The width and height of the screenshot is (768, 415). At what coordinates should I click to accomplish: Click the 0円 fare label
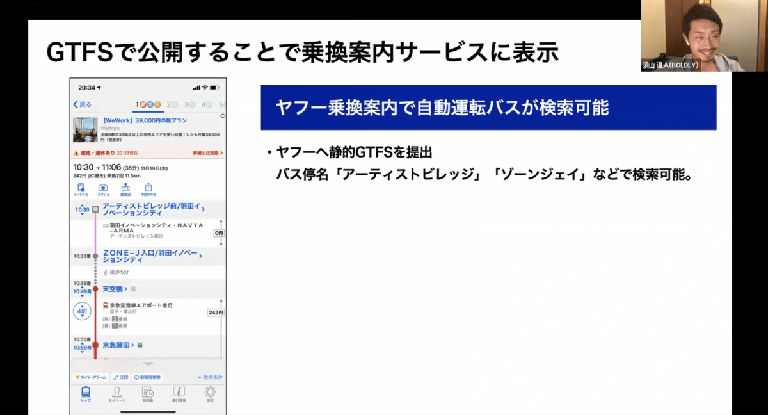click(218, 233)
